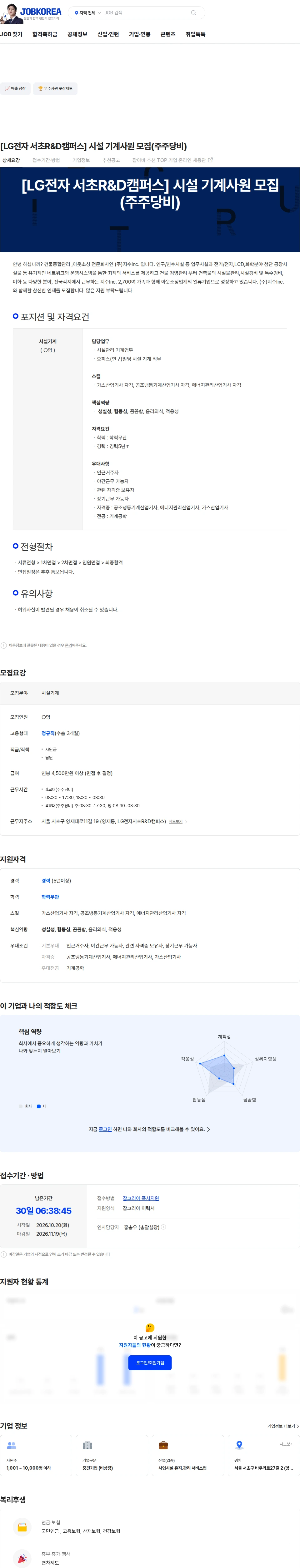Click the 사원수 people icon
Image resolution: width=300 pixels, height=1568 pixels.
12,1445
